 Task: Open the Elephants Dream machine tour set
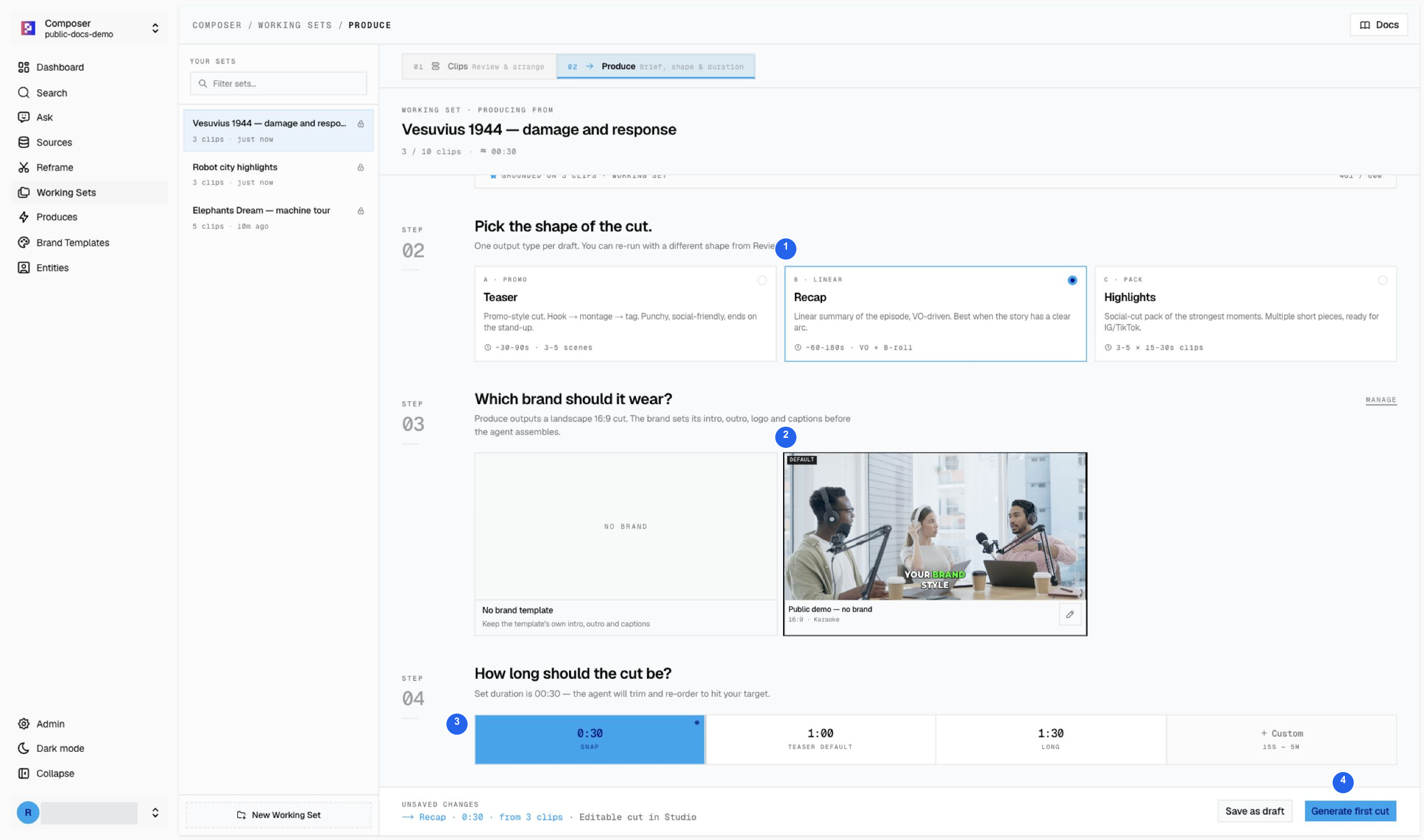pos(279,217)
